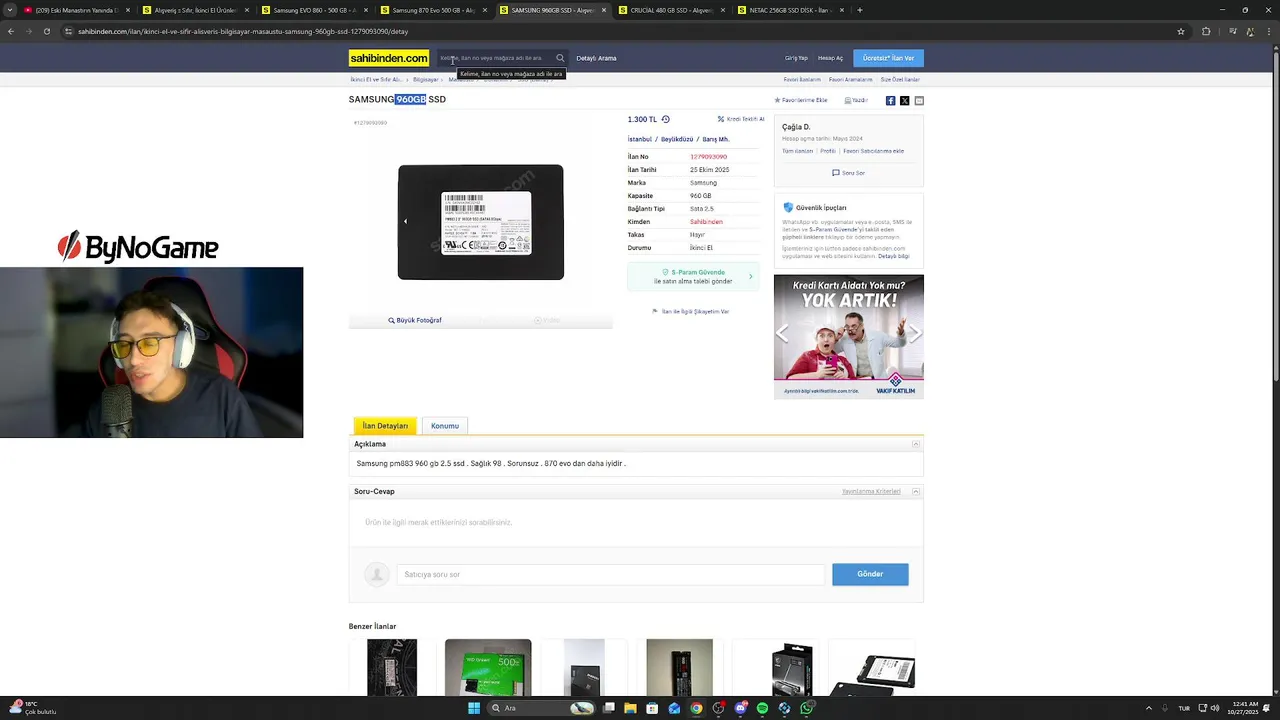This screenshot has width=1280, height=720.
Task: Open WD Green 500GB similar listing thumbnail
Action: point(488,667)
